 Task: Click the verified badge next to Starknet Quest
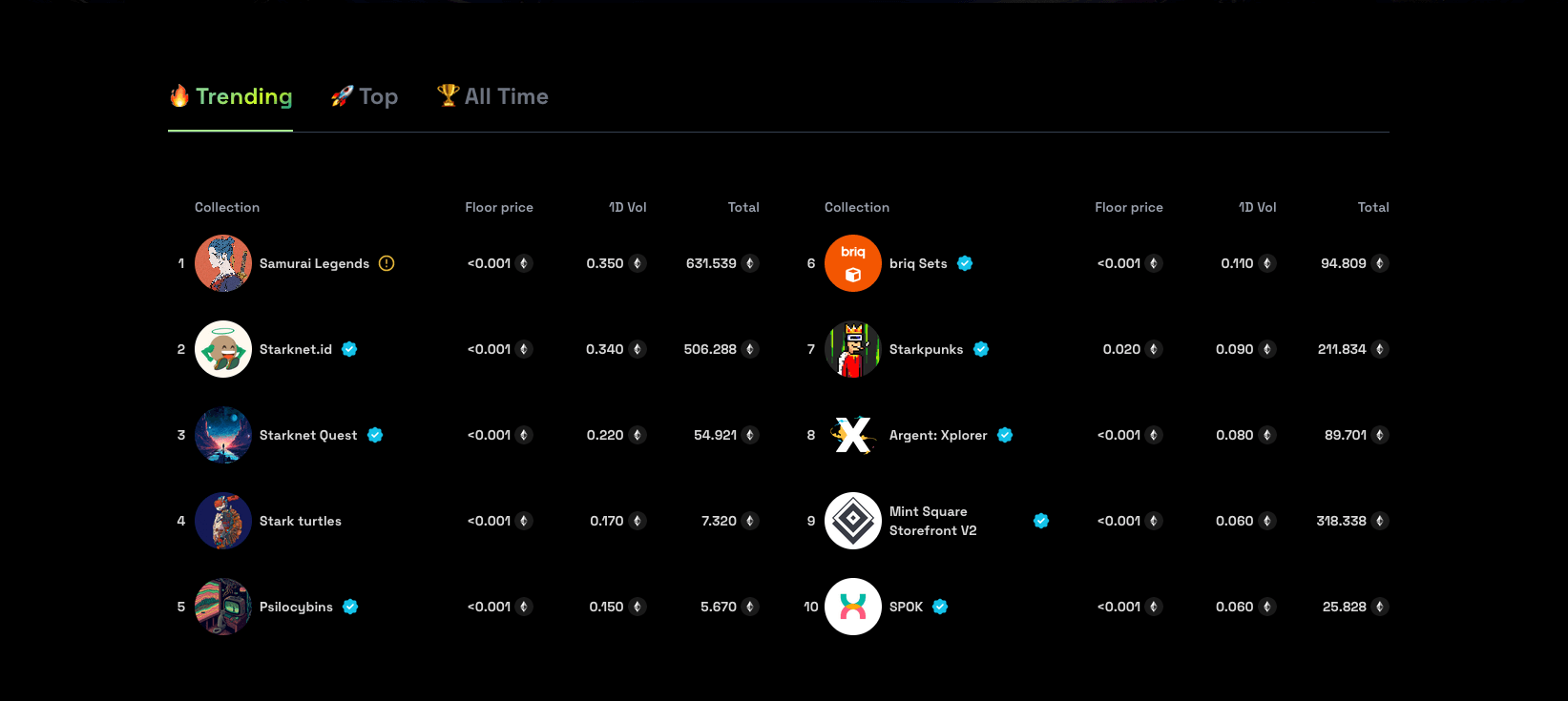[375, 435]
